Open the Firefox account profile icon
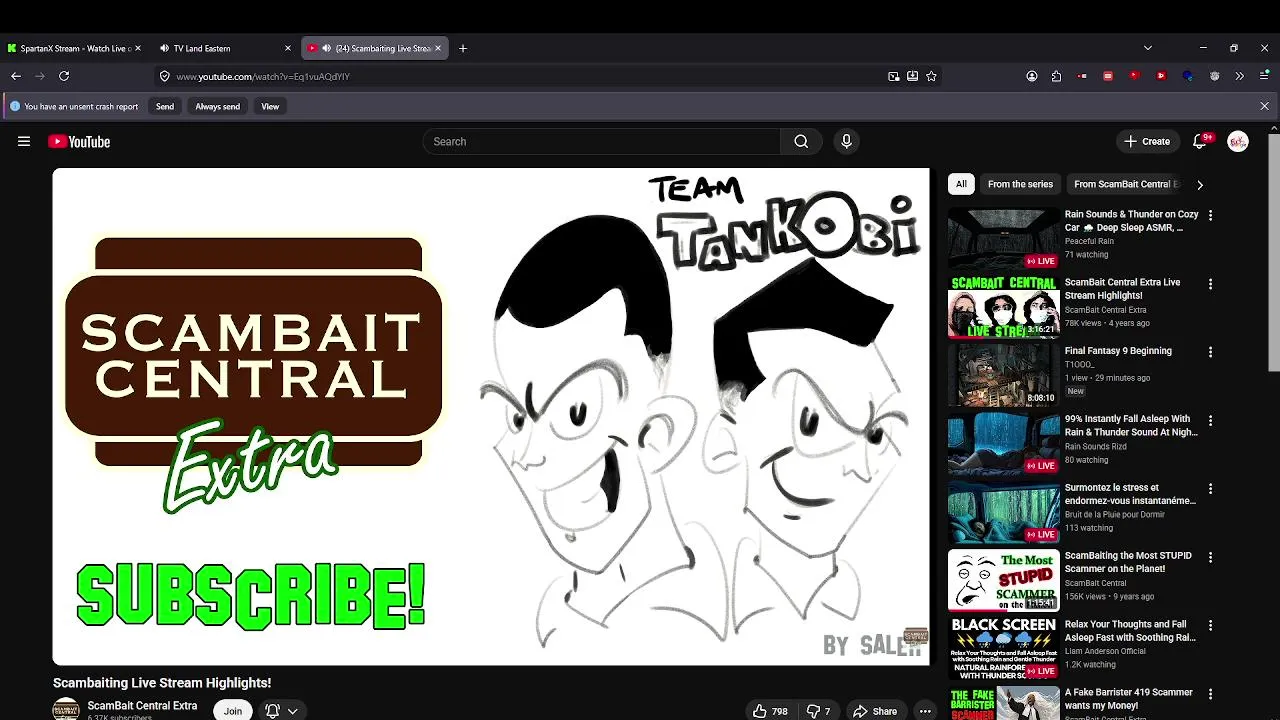The height and width of the screenshot is (720, 1280). (x=1032, y=76)
